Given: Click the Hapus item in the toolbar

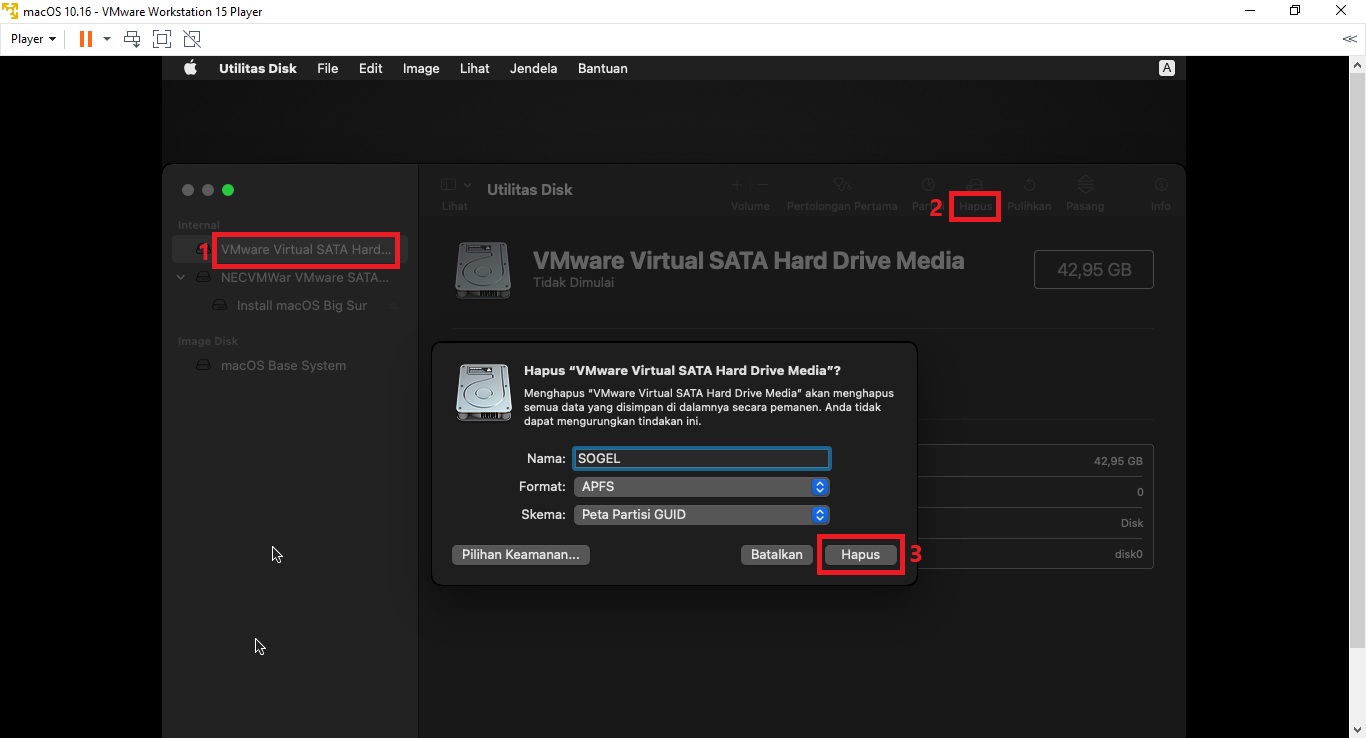Looking at the screenshot, I should click(x=975, y=206).
